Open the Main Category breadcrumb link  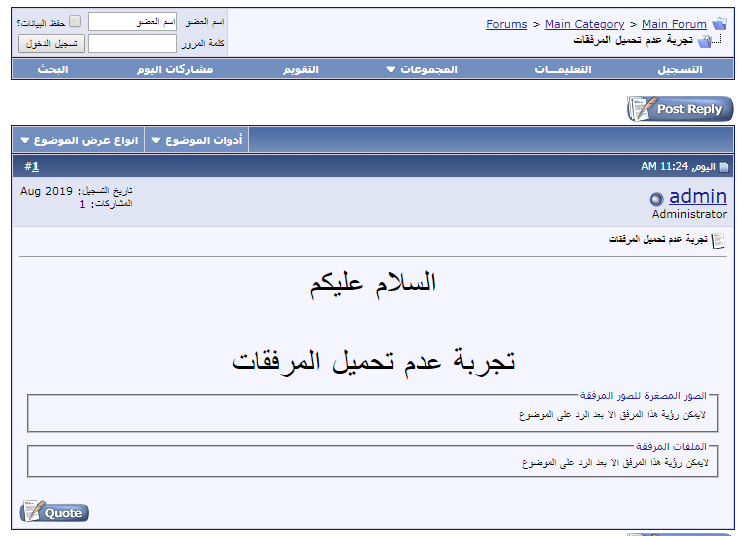point(584,24)
